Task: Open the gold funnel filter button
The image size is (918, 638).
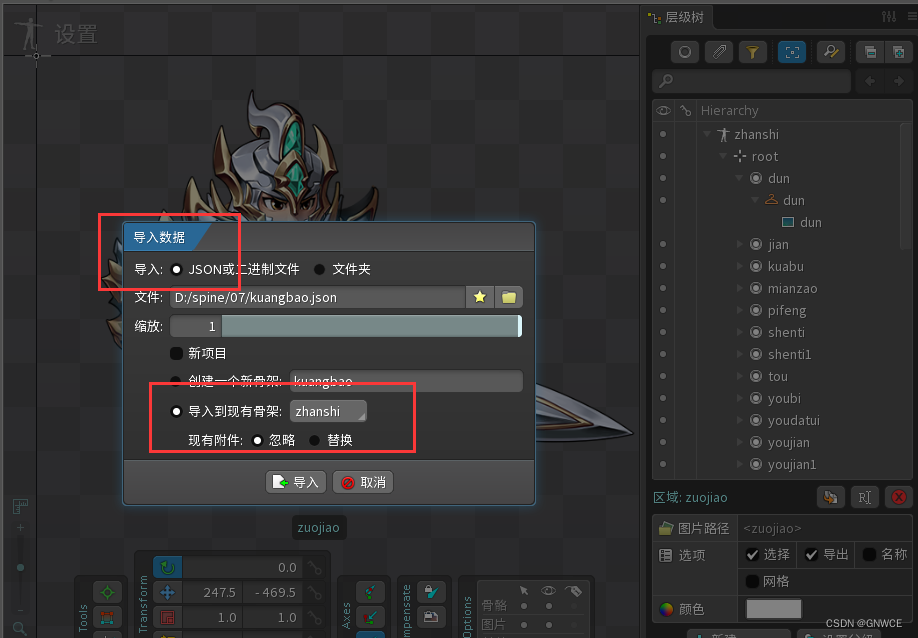Action: [752, 52]
